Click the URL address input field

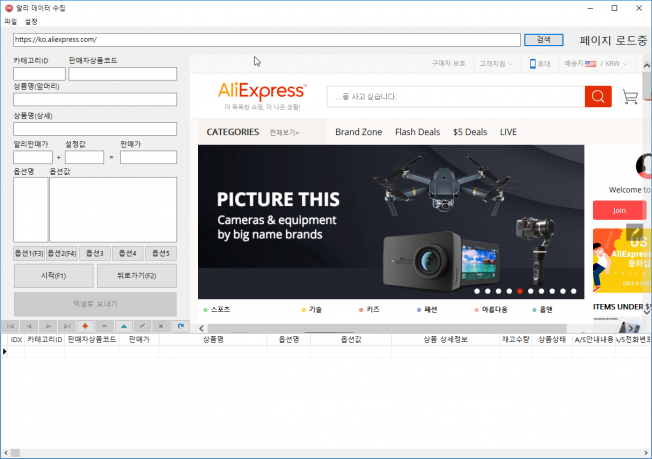click(x=266, y=40)
